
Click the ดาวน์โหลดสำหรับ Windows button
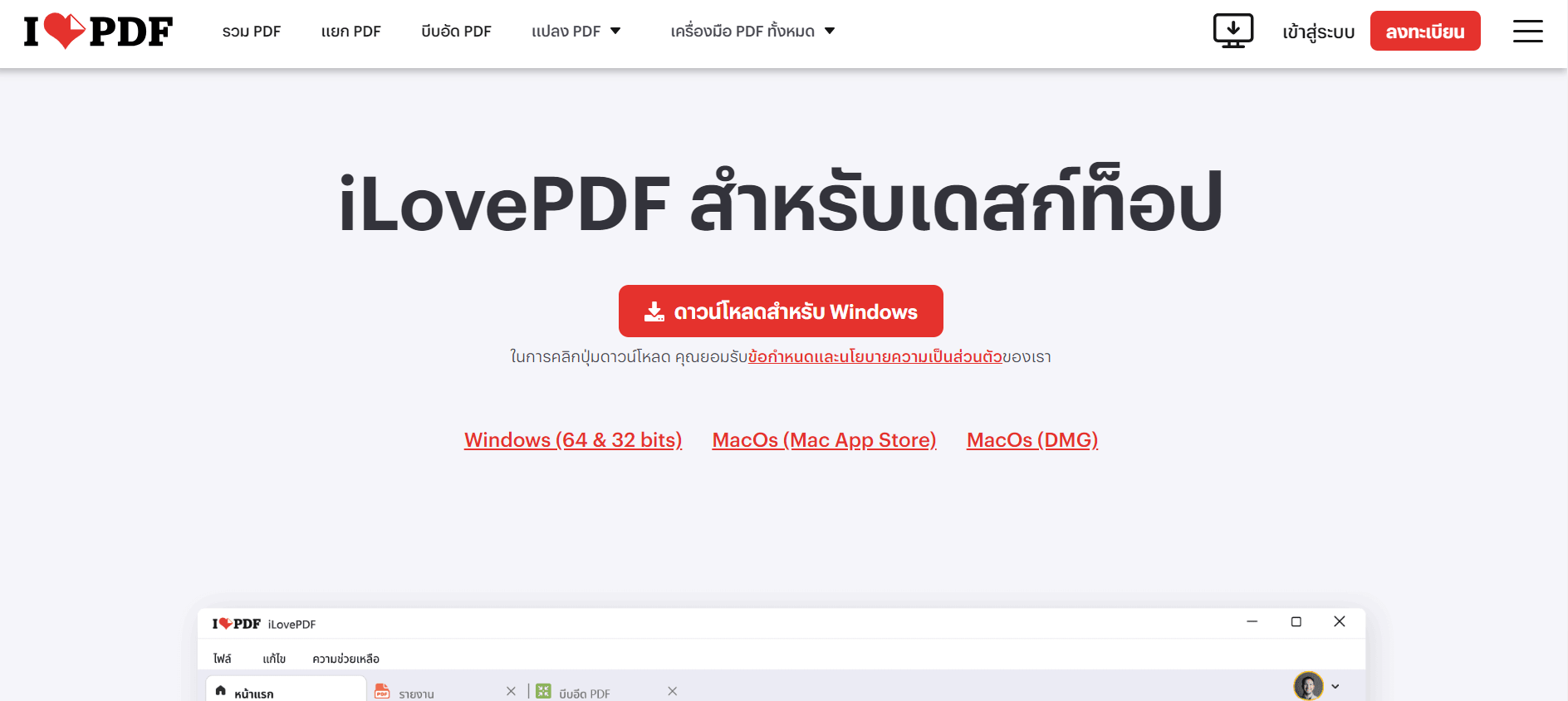point(781,311)
